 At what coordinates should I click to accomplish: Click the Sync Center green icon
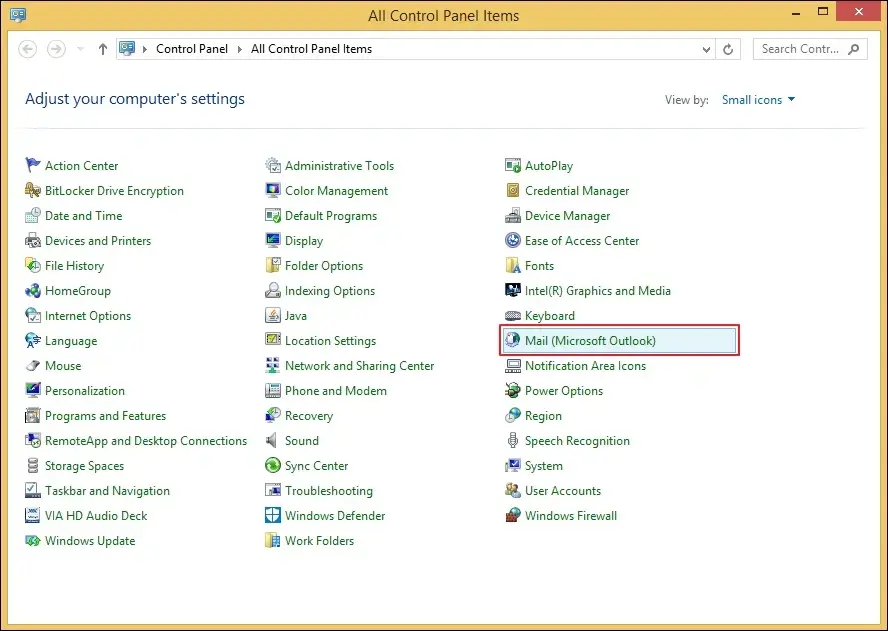pos(273,466)
